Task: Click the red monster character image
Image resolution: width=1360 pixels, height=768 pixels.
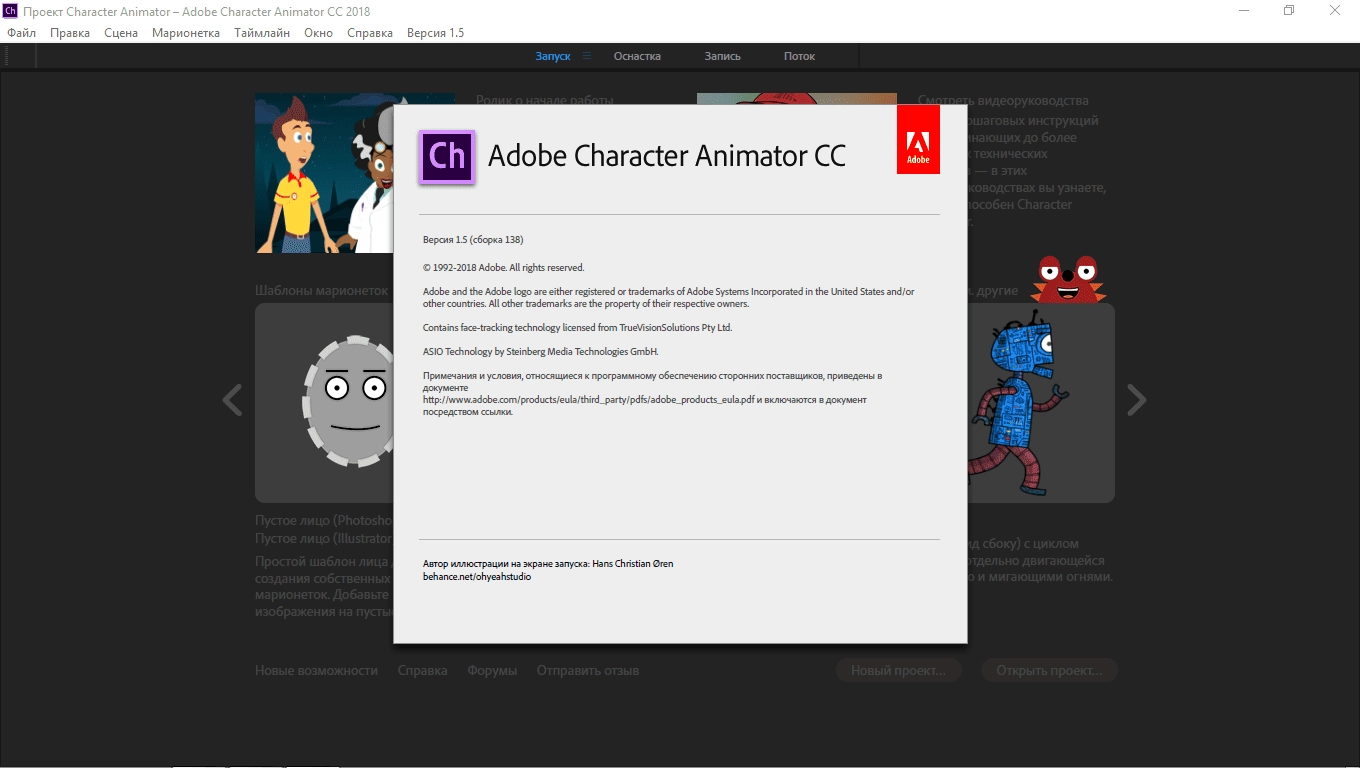Action: (1068, 279)
